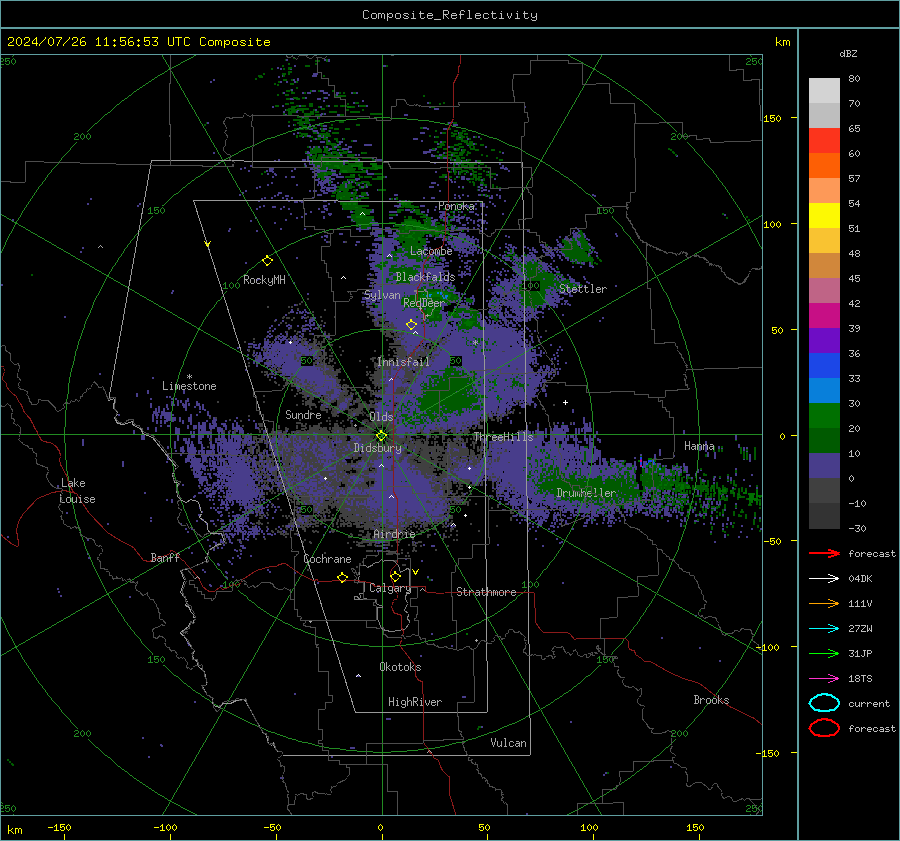
Task: Select the blue 36 dBZ color swatch
Action: [x=824, y=365]
